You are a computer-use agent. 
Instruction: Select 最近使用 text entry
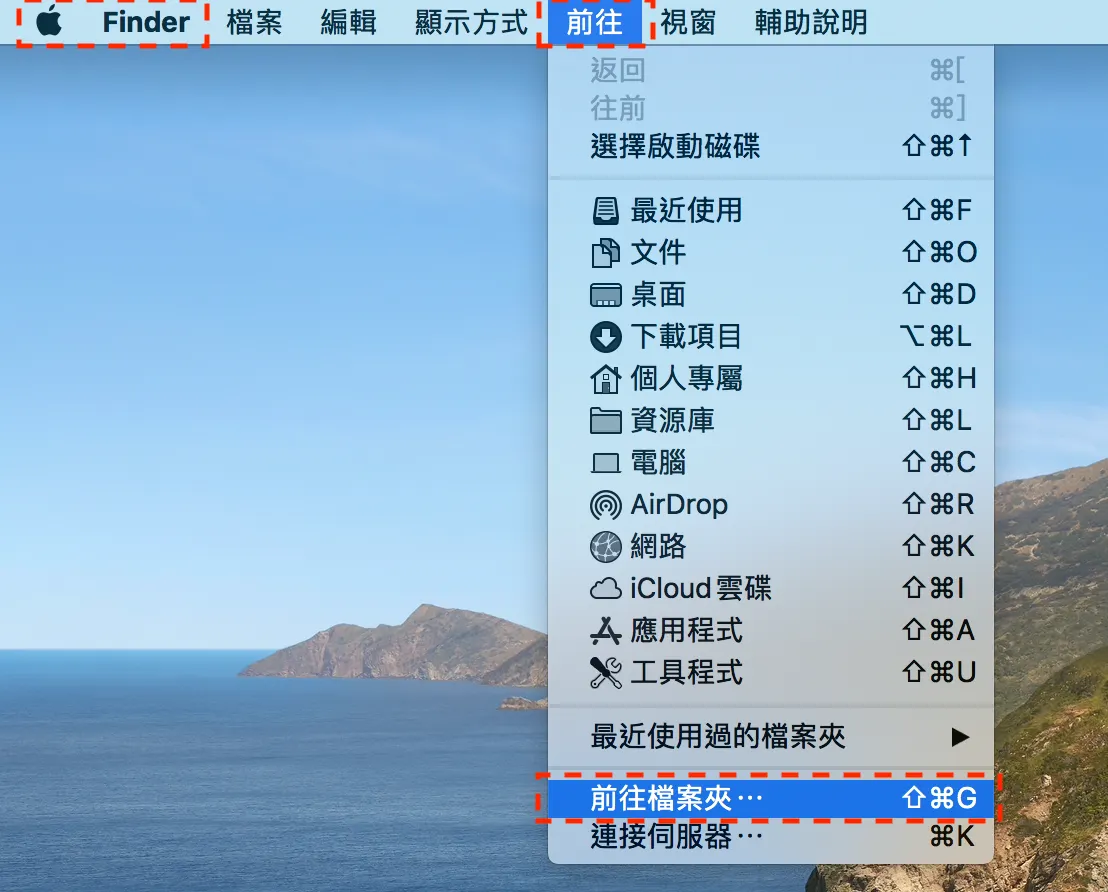pyautogui.click(x=686, y=211)
